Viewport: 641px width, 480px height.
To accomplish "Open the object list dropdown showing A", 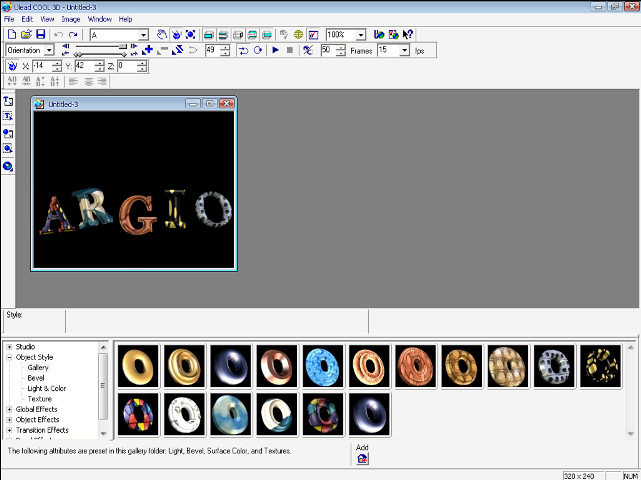I will [x=143, y=35].
